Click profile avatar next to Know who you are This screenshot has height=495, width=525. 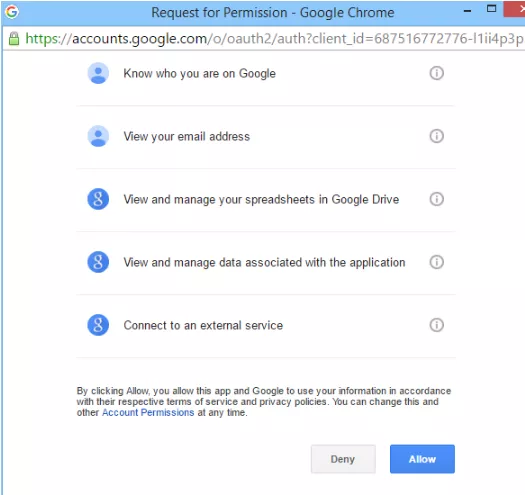point(98,73)
